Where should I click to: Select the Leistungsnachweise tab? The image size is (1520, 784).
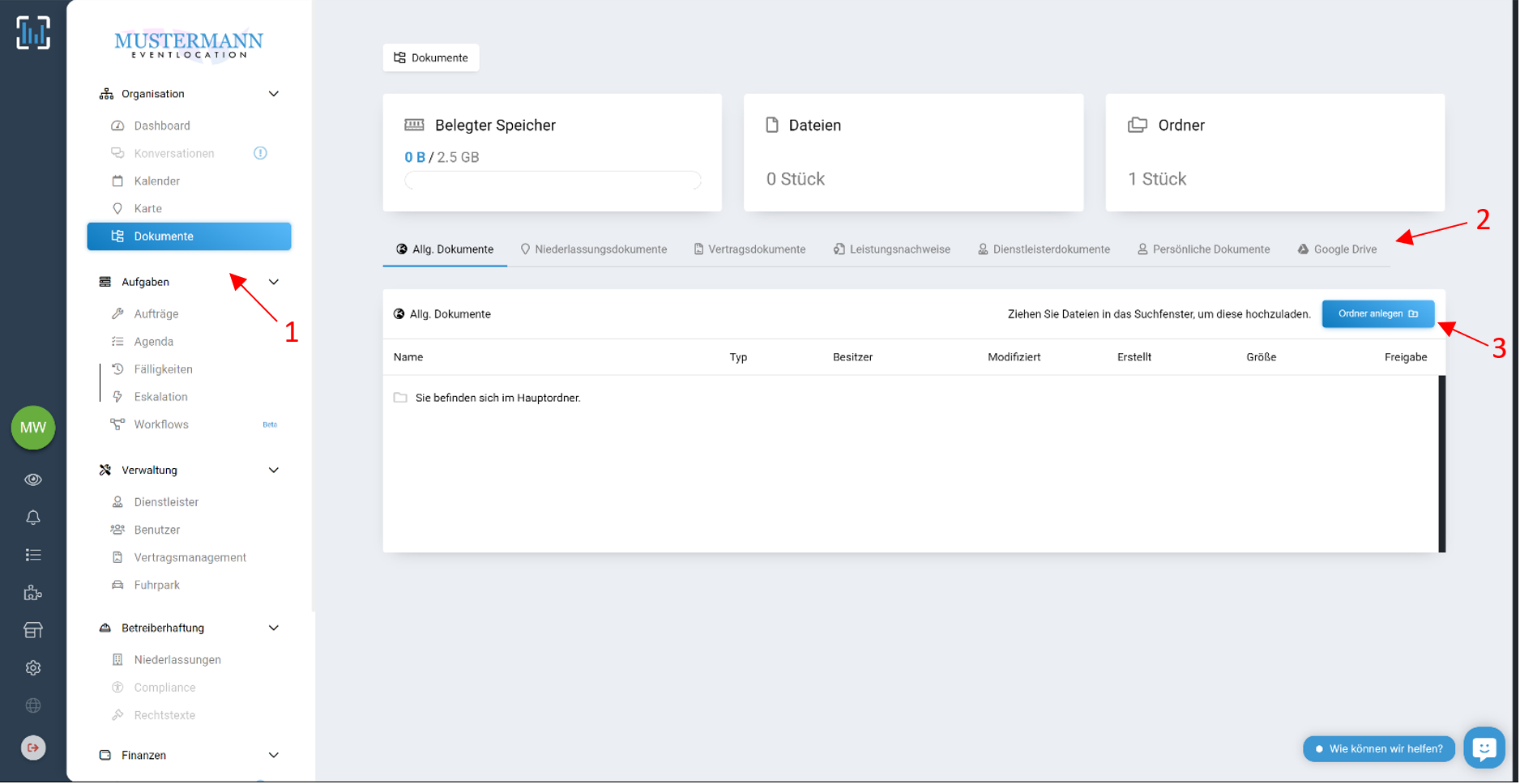(x=892, y=249)
